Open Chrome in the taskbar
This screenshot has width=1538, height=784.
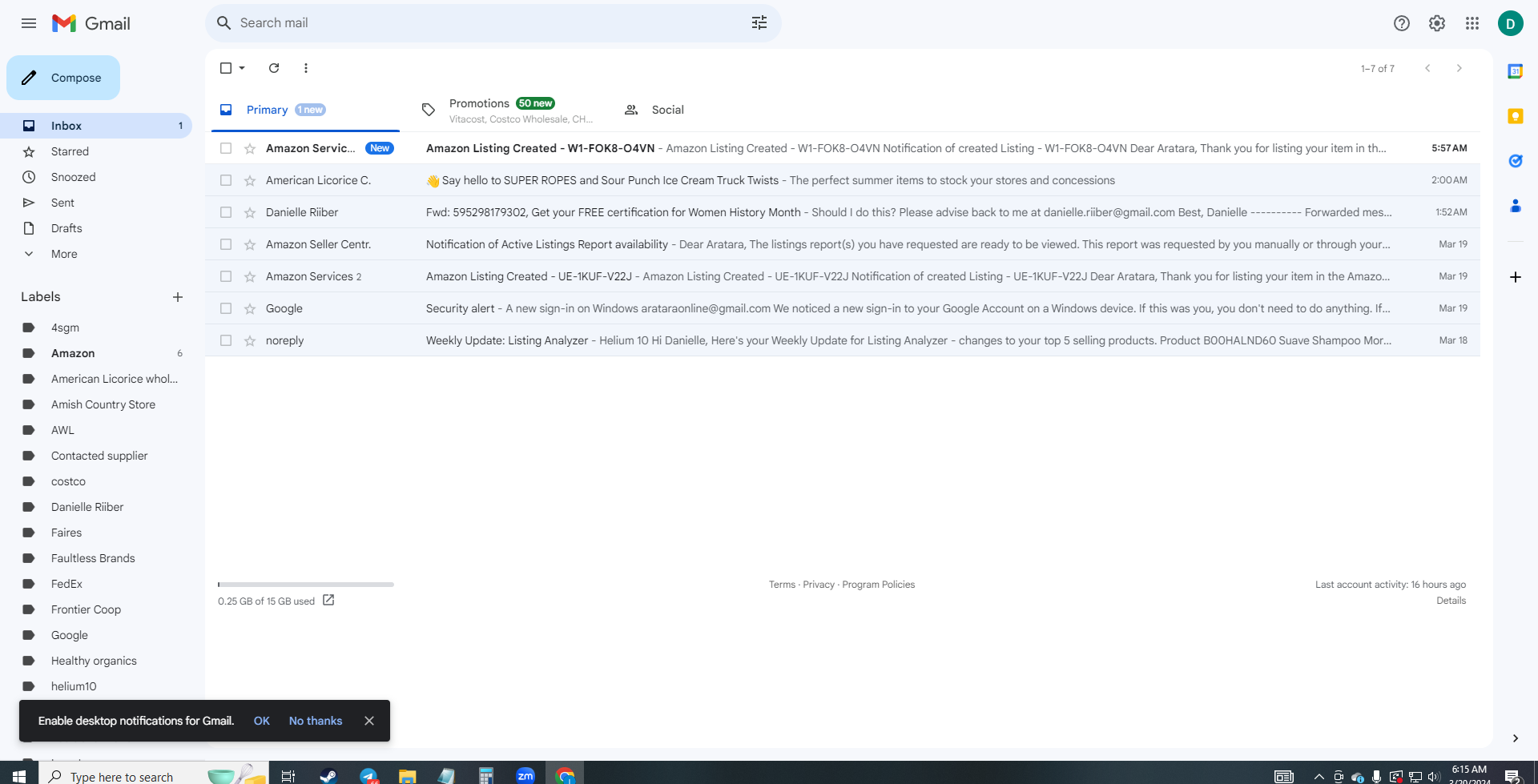click(x=566, y=775)
